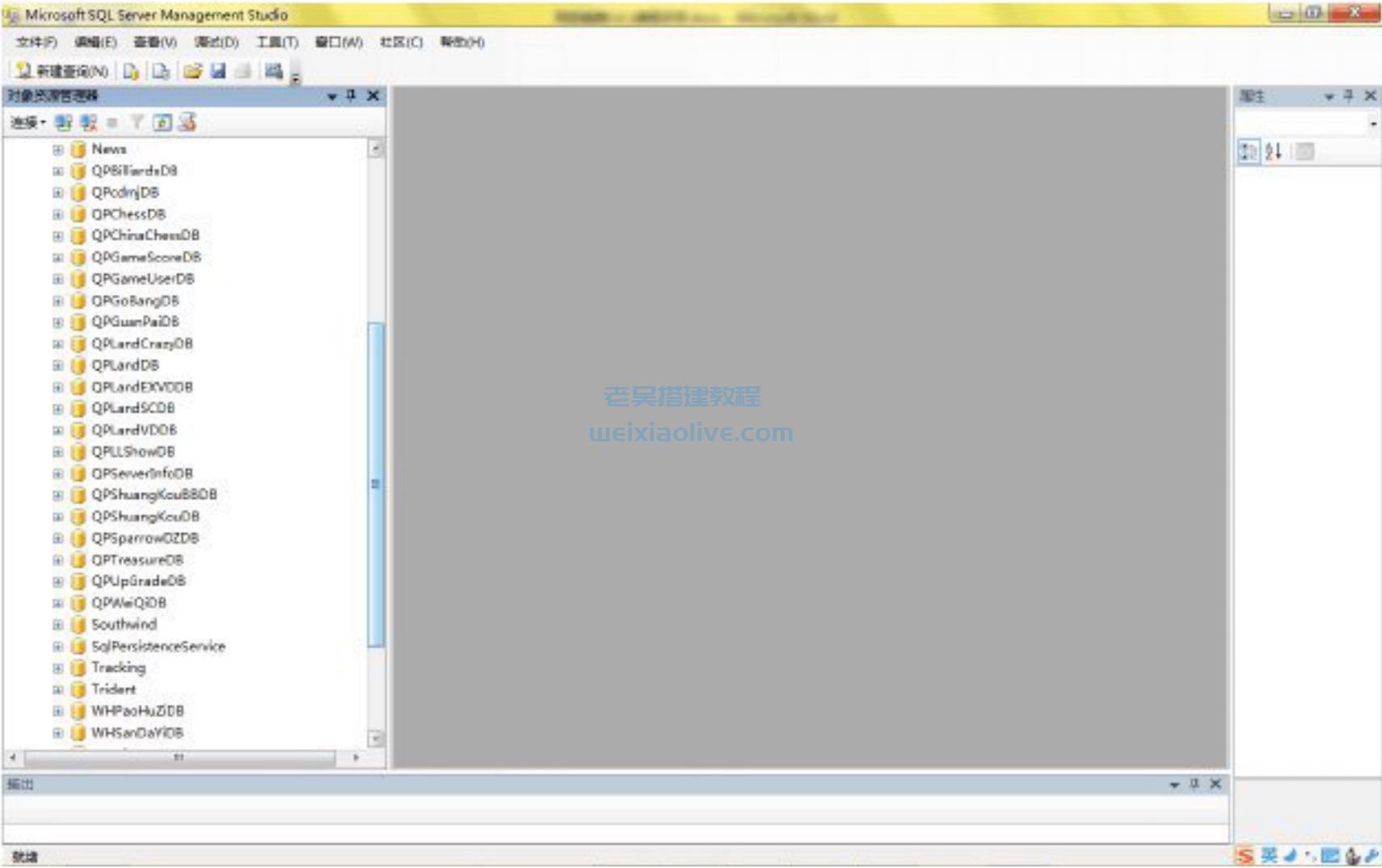Click the Disconnect server icon
The image size is (1382, 868).
(x=88, y=123)
